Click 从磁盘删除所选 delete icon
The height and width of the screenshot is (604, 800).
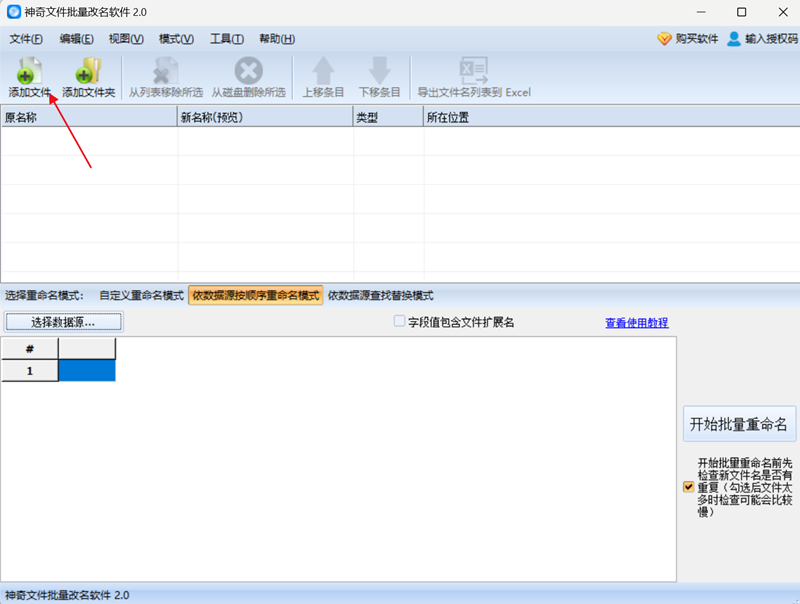248,70
